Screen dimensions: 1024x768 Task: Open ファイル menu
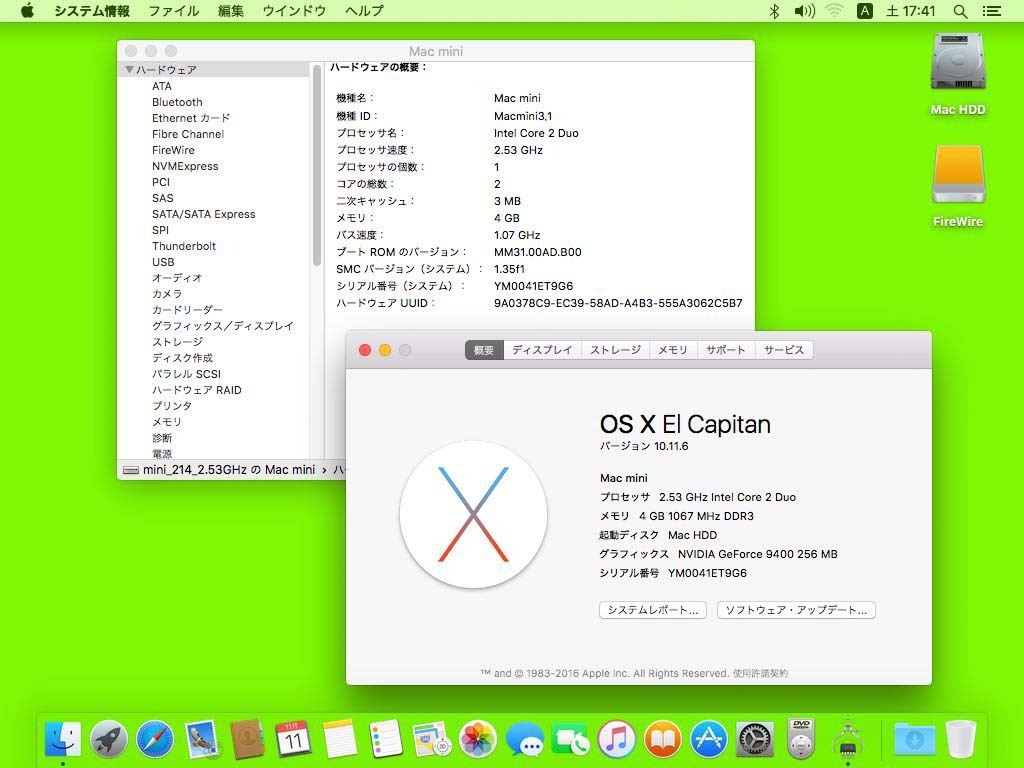174,11
